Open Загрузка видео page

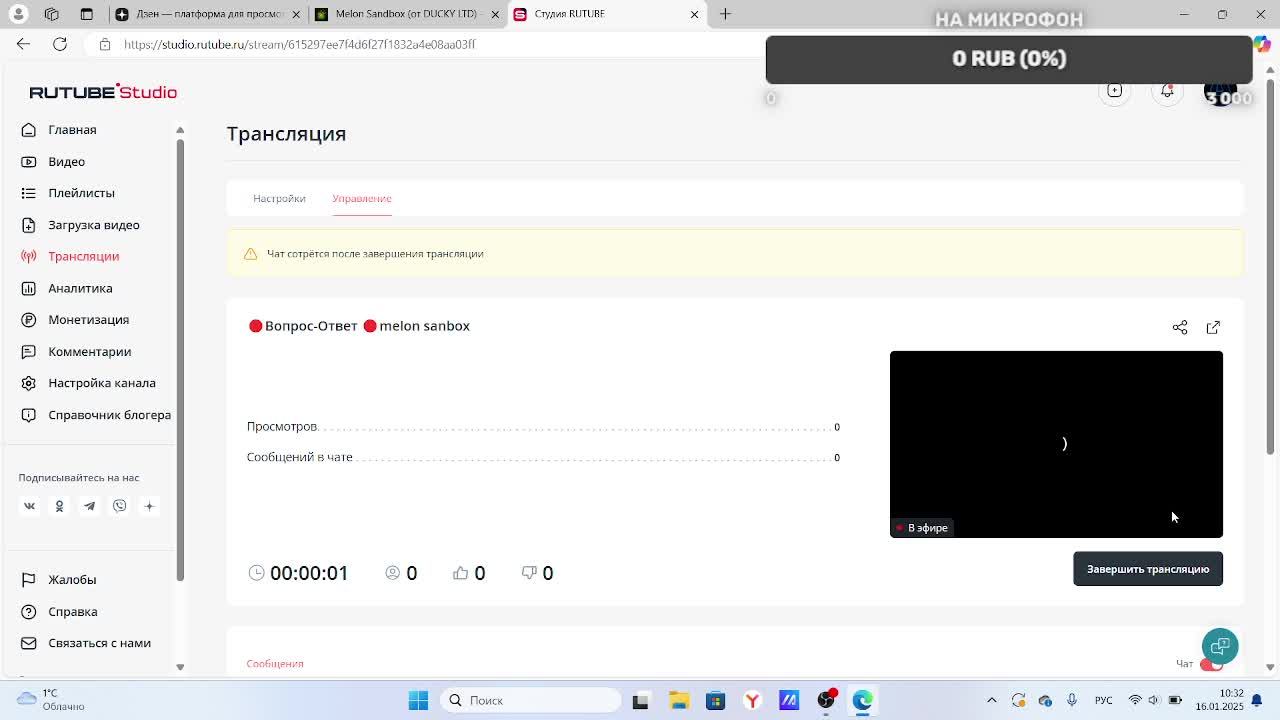coord(94,225)
